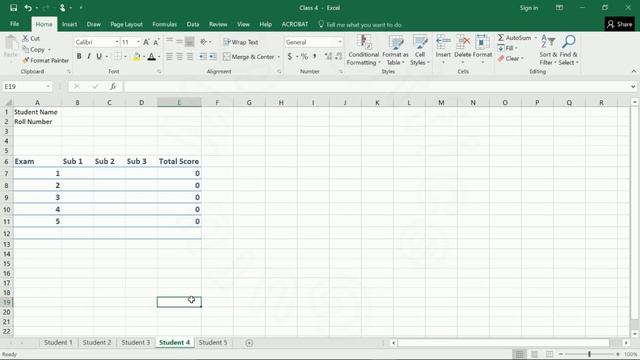Click Format Painter
This screenshot has width=640, height=360.
[x=45, y=60]
